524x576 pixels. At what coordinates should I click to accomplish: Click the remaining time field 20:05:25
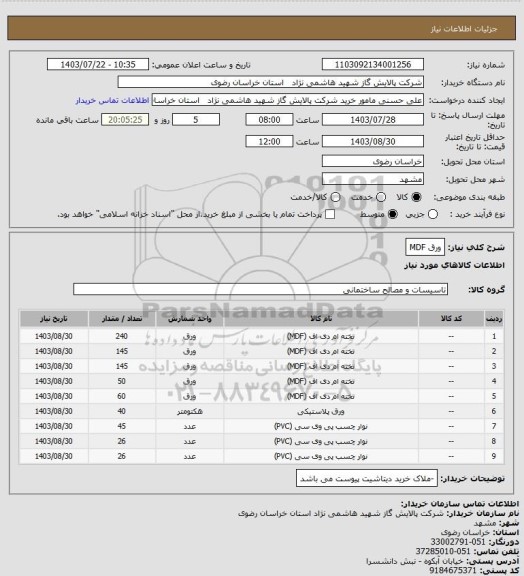click(x=125, y=120)
